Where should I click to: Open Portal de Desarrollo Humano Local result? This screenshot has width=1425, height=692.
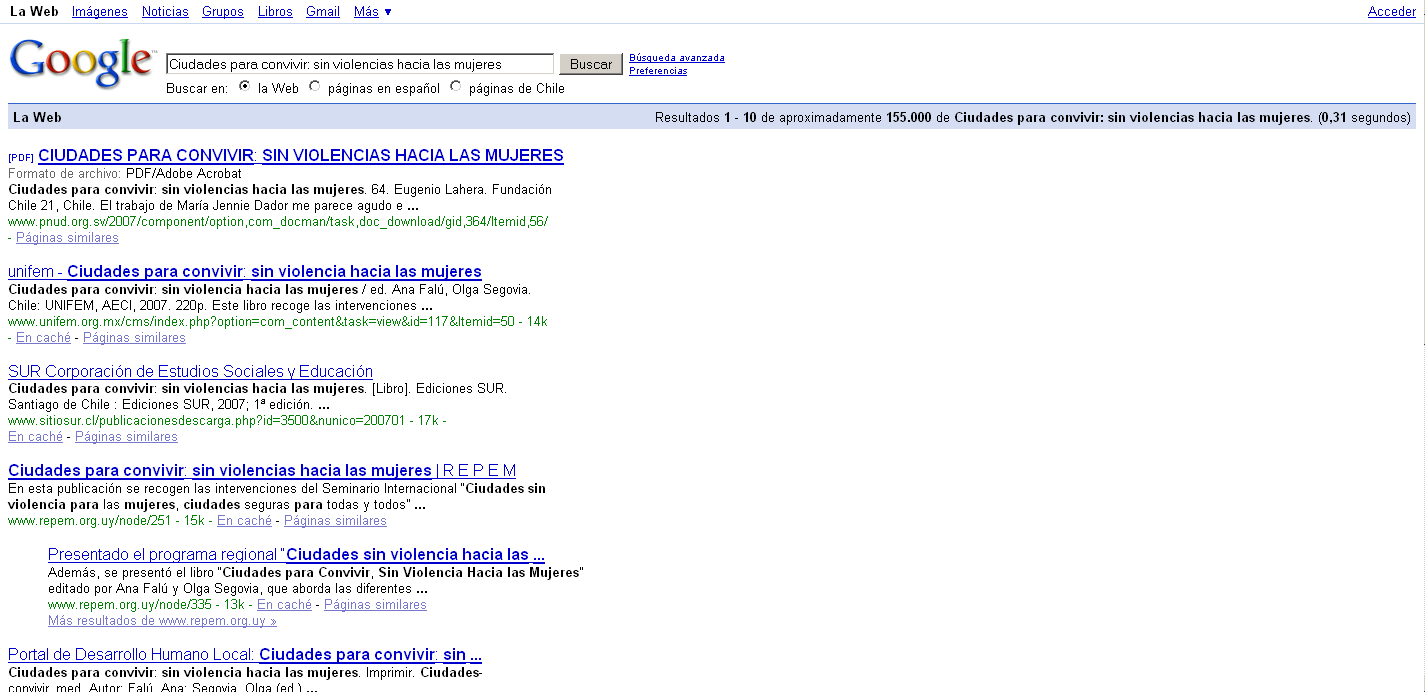(x=245, y=655)
